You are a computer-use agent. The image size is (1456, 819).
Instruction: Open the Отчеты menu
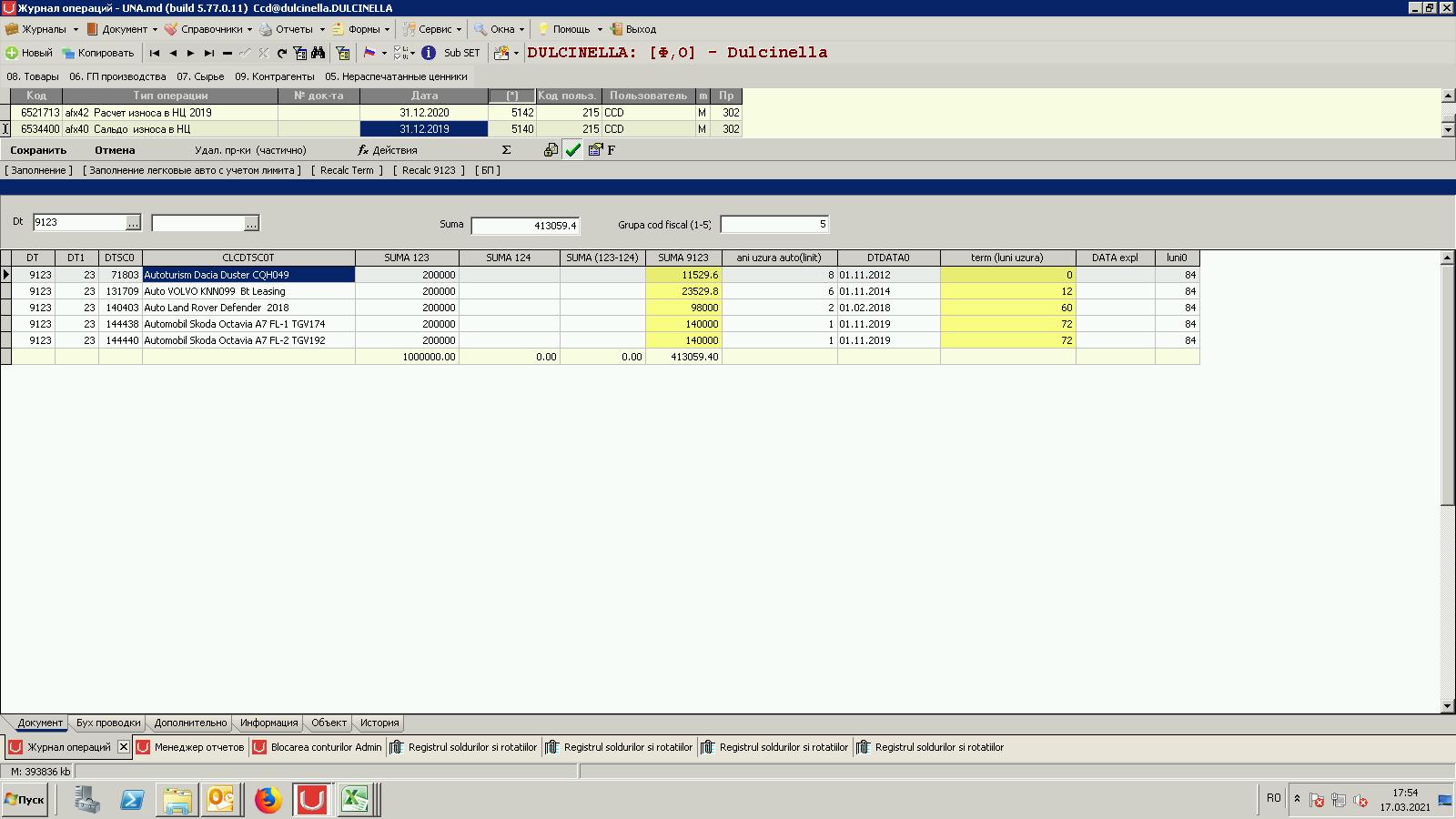point(292,29)
